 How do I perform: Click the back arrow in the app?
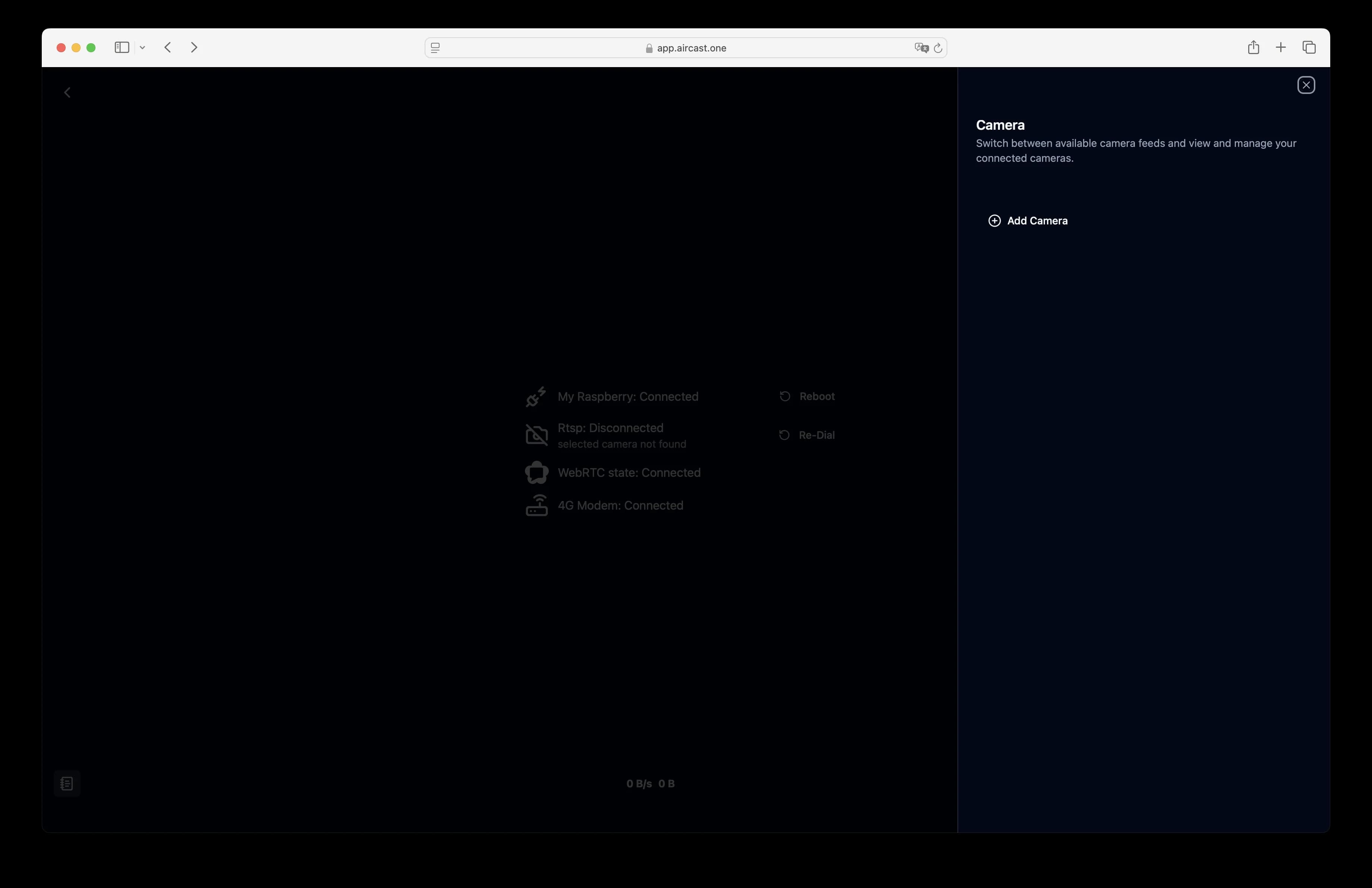coord(67,92)
